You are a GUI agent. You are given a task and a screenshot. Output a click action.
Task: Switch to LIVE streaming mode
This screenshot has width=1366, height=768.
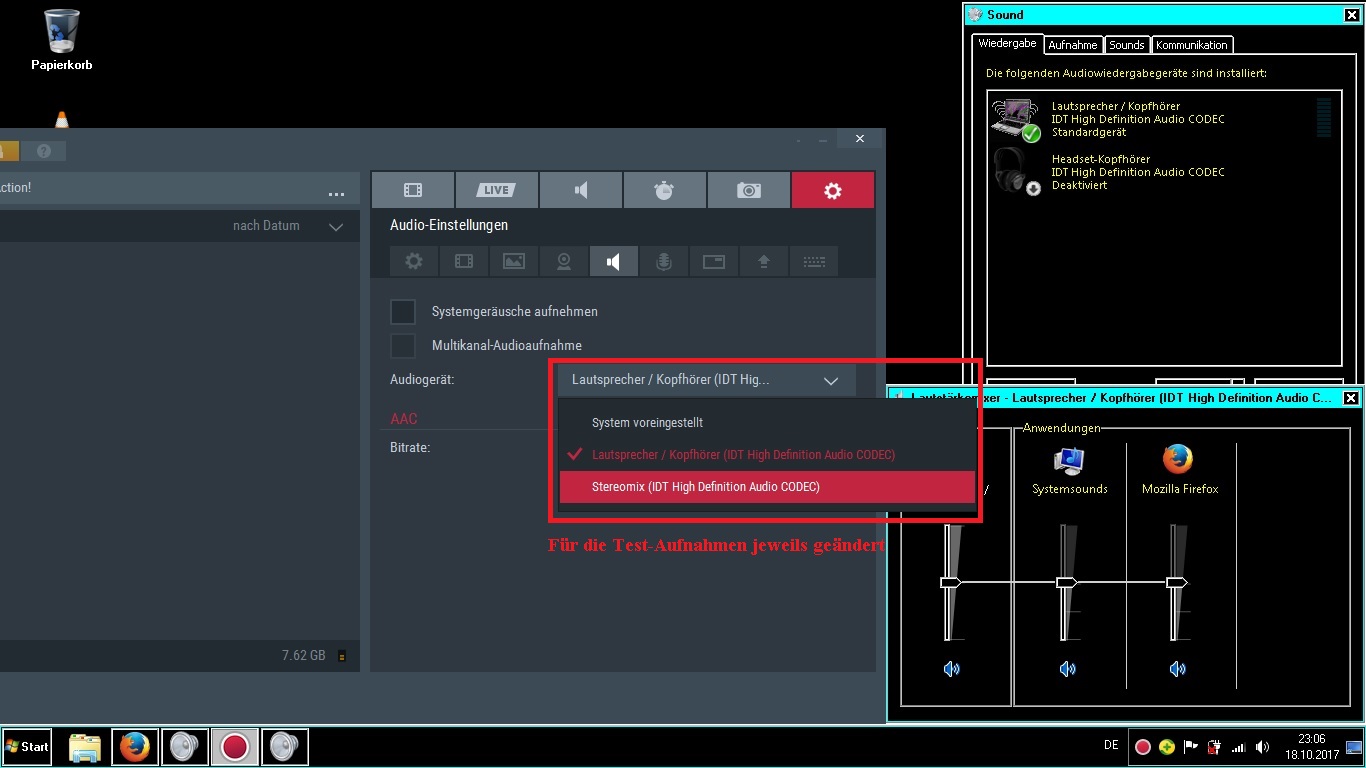click(496, 190)
